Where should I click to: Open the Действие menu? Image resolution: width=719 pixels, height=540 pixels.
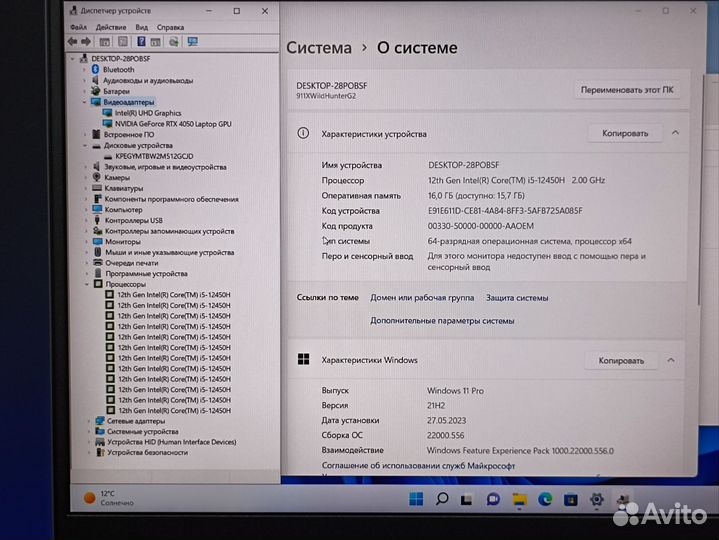pyautogui.click(x=111, y=27)
